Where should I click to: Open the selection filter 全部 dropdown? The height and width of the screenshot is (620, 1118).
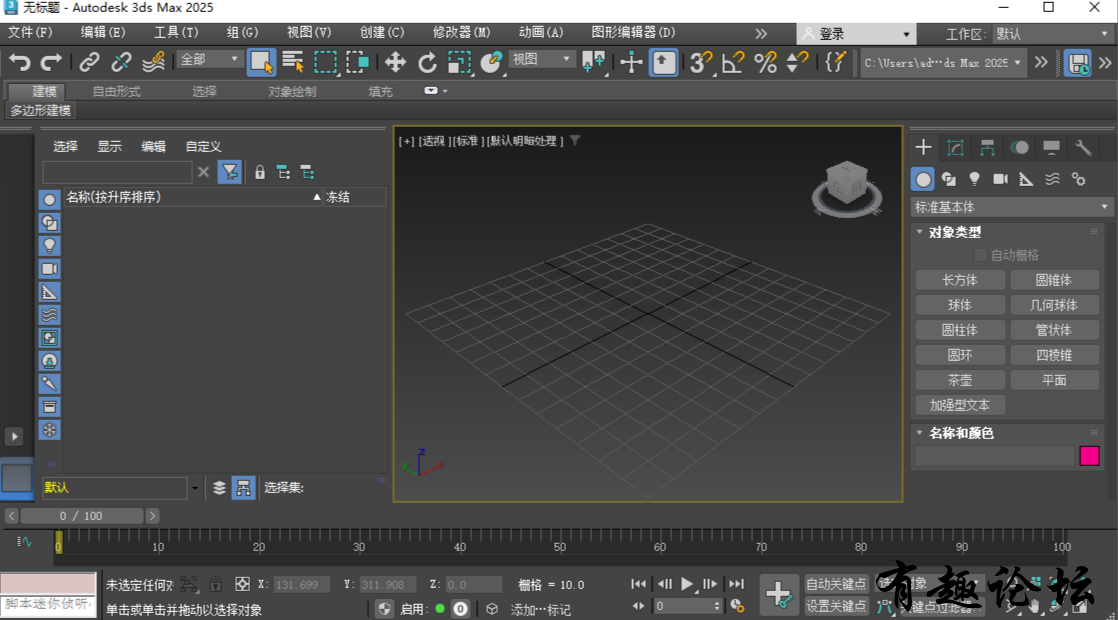click(x=209, y=60)
